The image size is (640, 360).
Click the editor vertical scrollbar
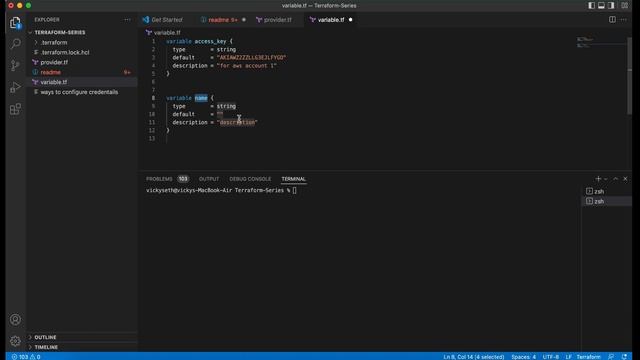coord(629,76)
